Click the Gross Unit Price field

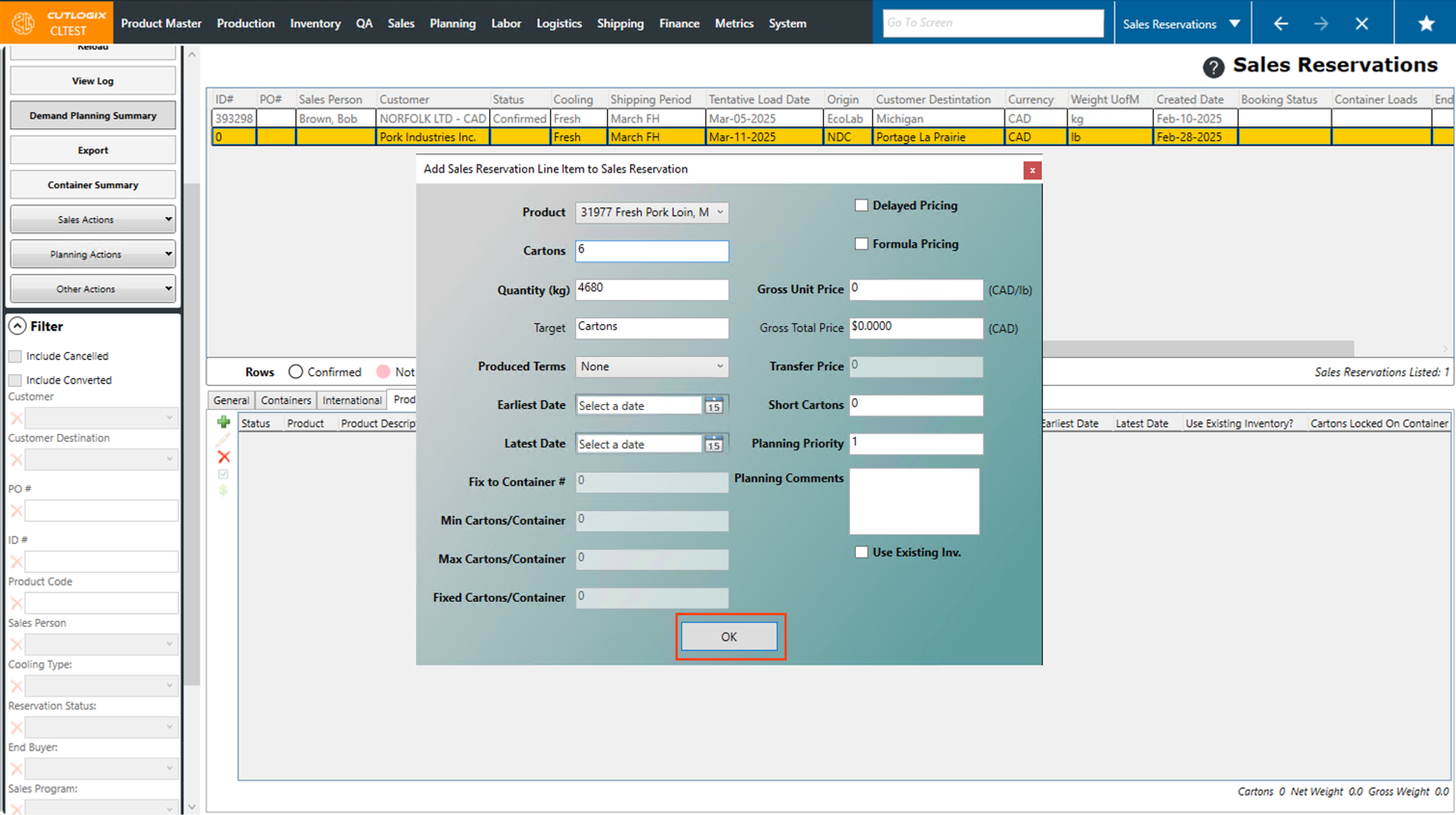pyautogui.click(x=915, y=289)
